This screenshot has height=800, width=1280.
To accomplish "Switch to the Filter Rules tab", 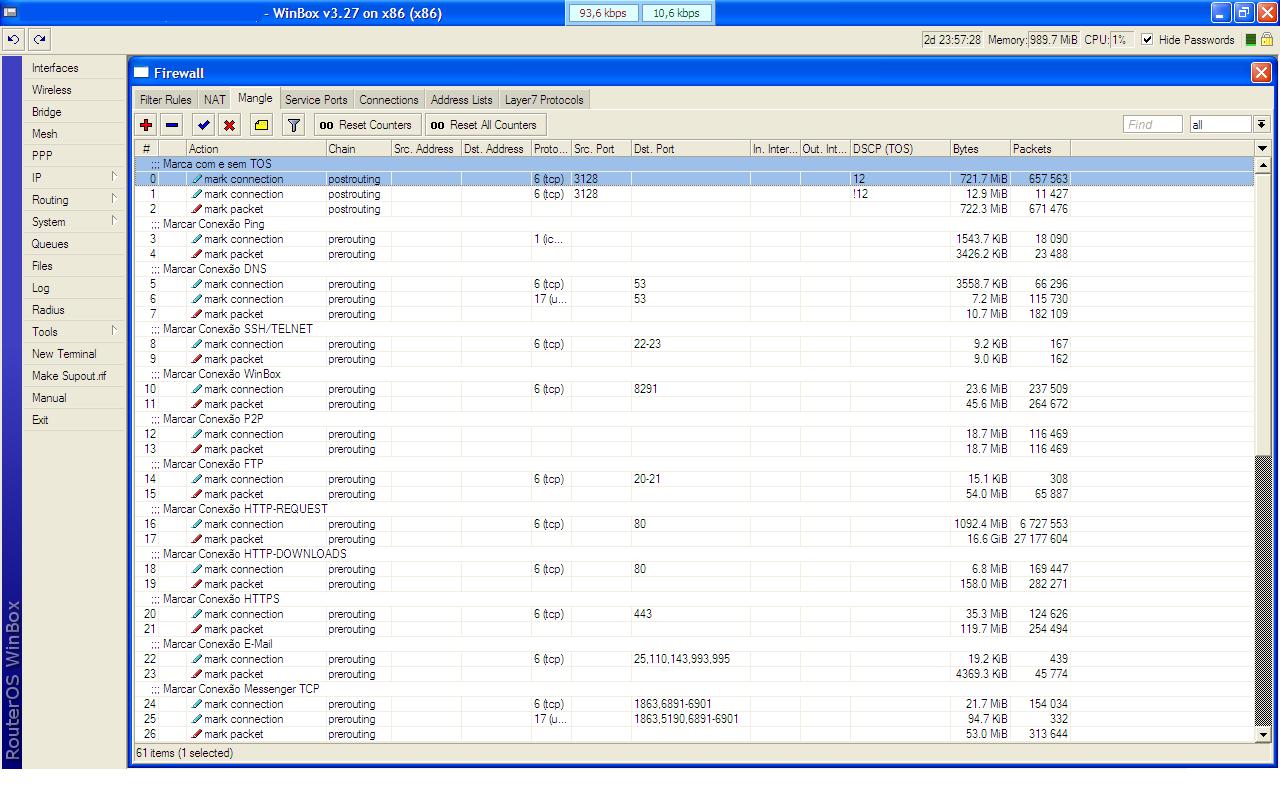I will tap(166, 100).
